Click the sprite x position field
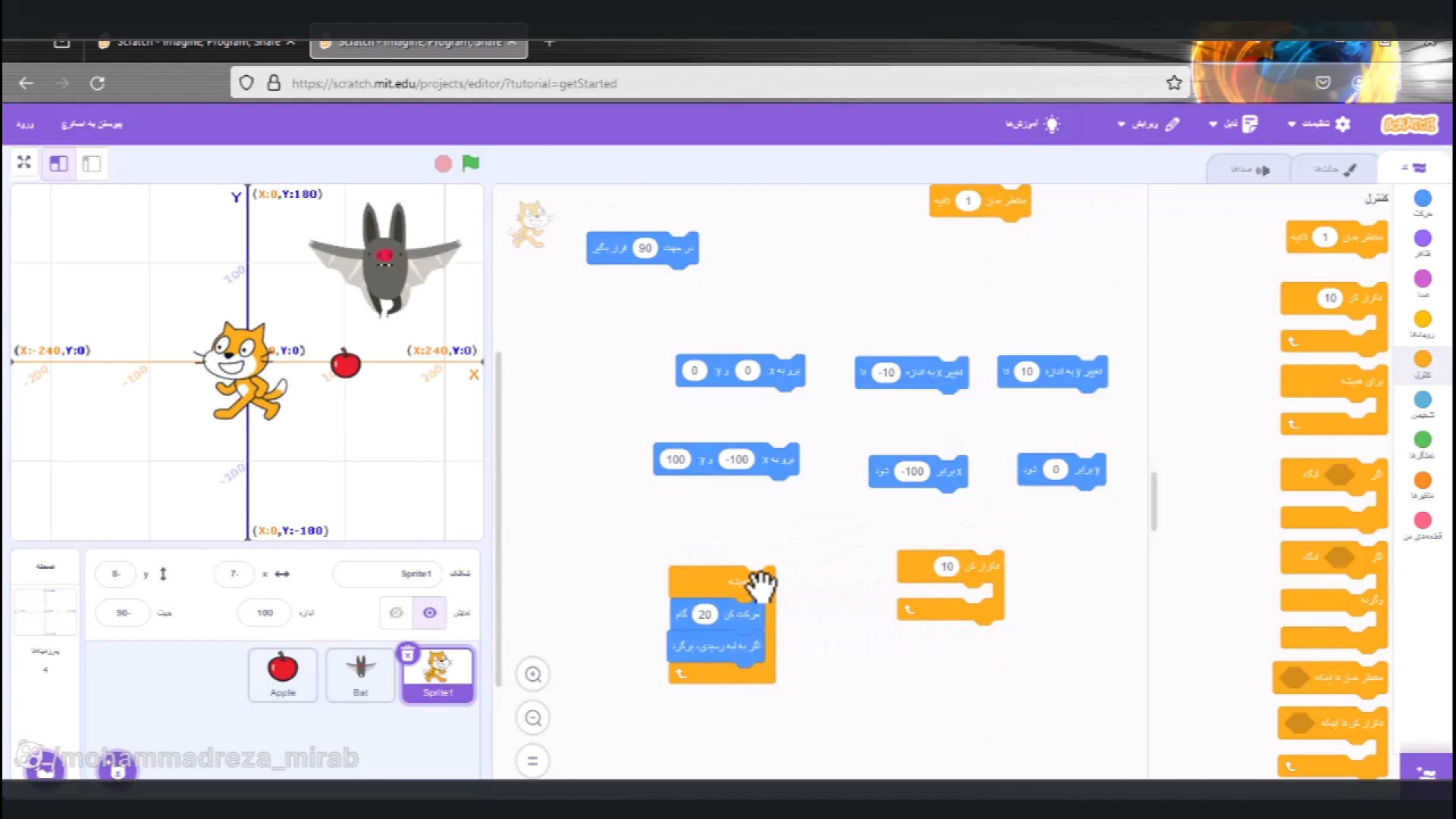1456x819 pixels. tap(234, 574)
